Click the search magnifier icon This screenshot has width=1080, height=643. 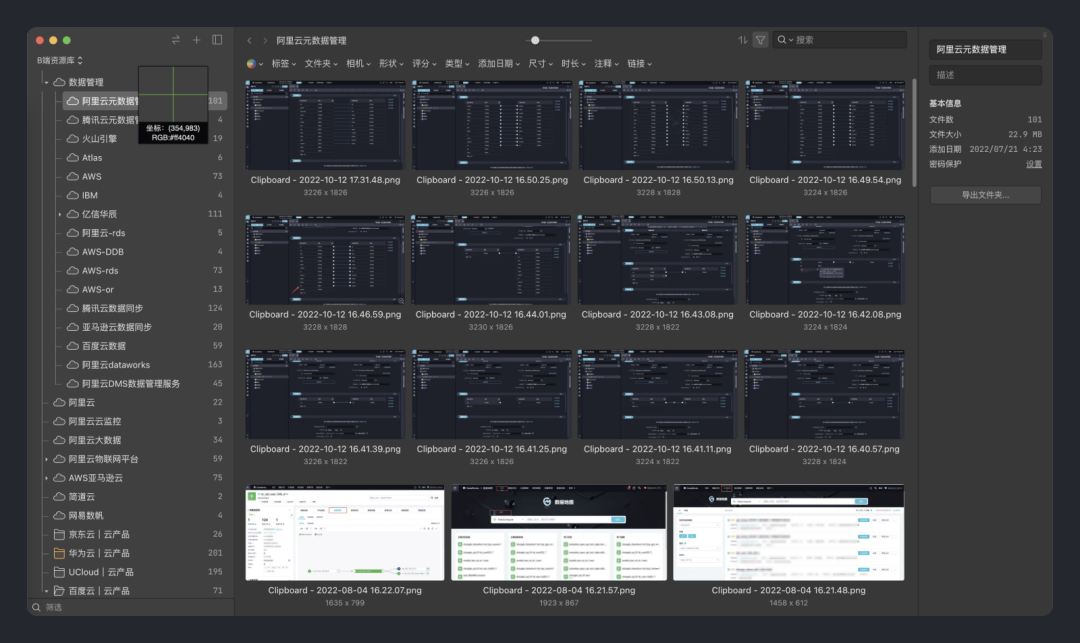tap(782, 40)
